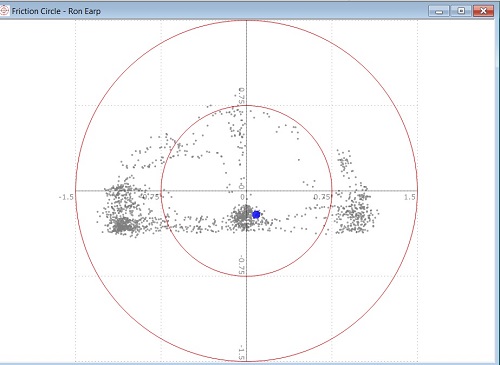Click the 0.75 label on the upper vertical axis
This screenshot has width=500, height=365.
(242, 96)
